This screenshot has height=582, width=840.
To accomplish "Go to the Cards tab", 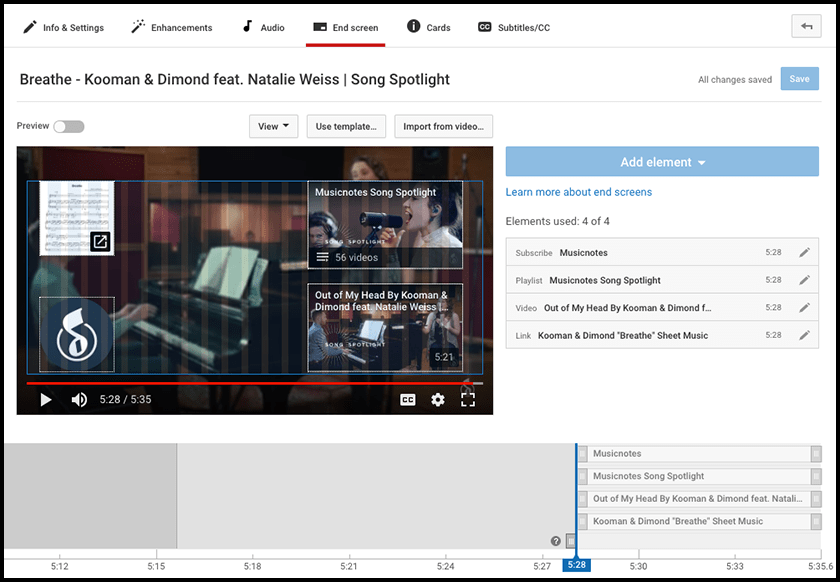I will click(429, 27).
